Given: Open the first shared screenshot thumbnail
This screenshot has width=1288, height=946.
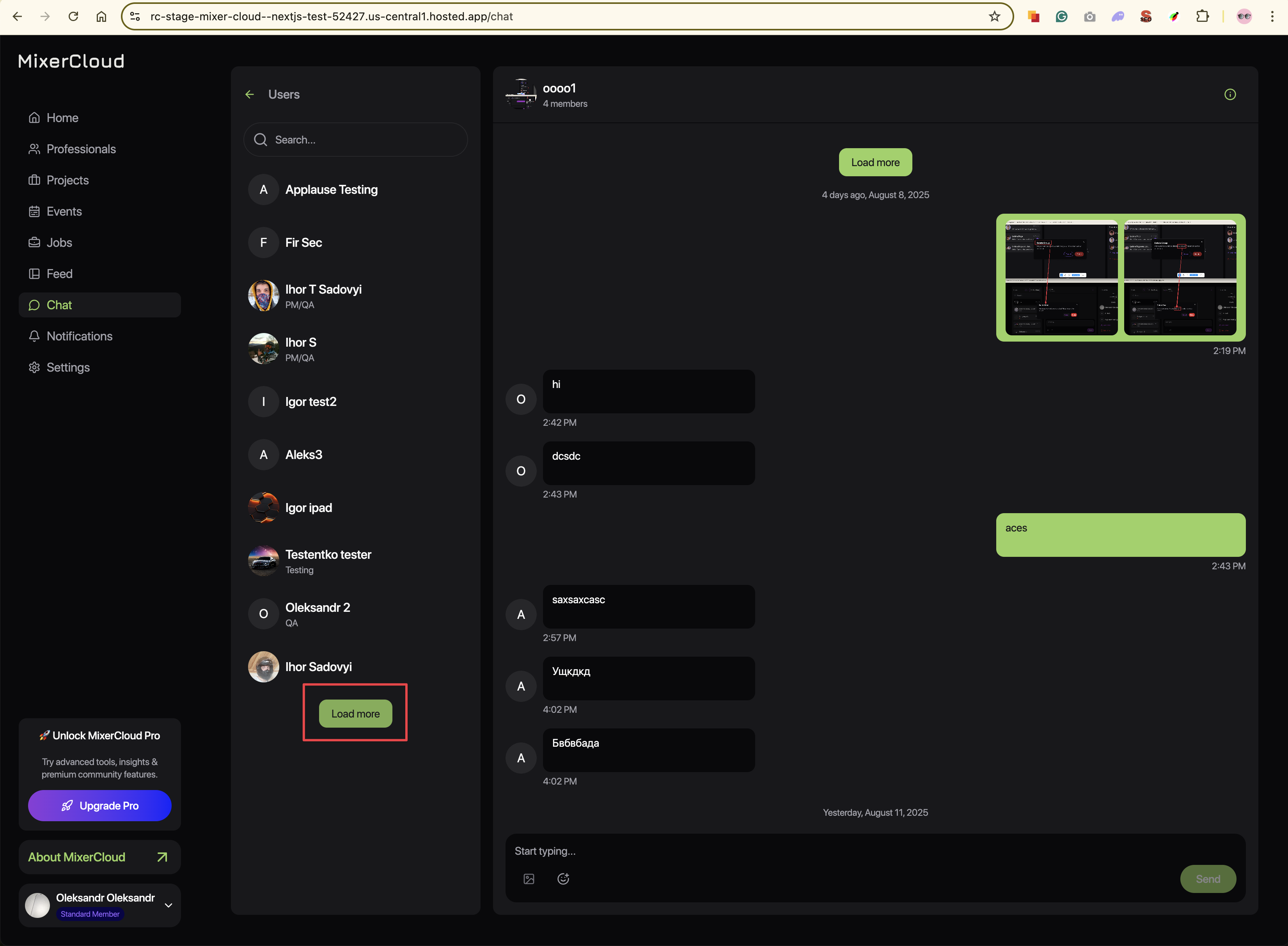Looking at the screenshot, I should pos(1061,278).
